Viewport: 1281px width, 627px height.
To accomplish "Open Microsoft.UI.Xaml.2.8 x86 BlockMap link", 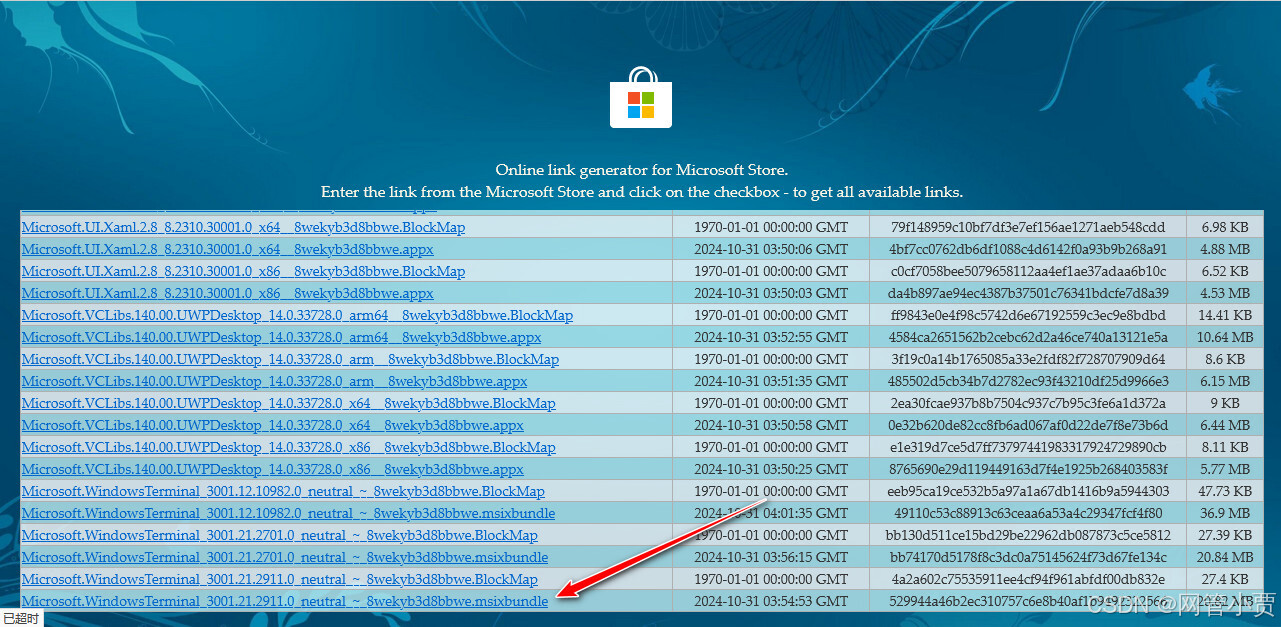I will (x=243, y=271).
